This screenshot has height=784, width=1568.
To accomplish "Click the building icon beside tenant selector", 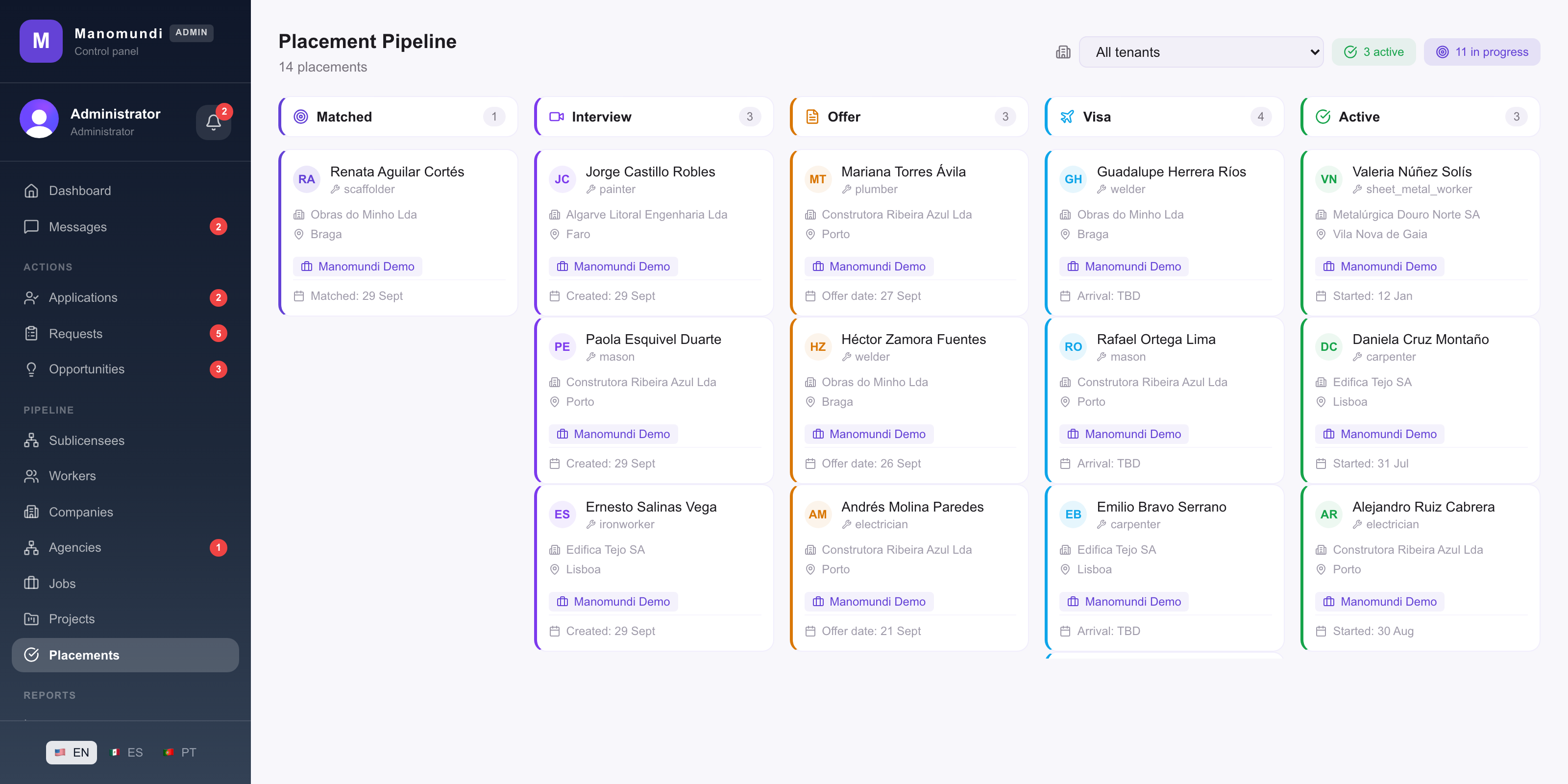I will click(1063, 52).
